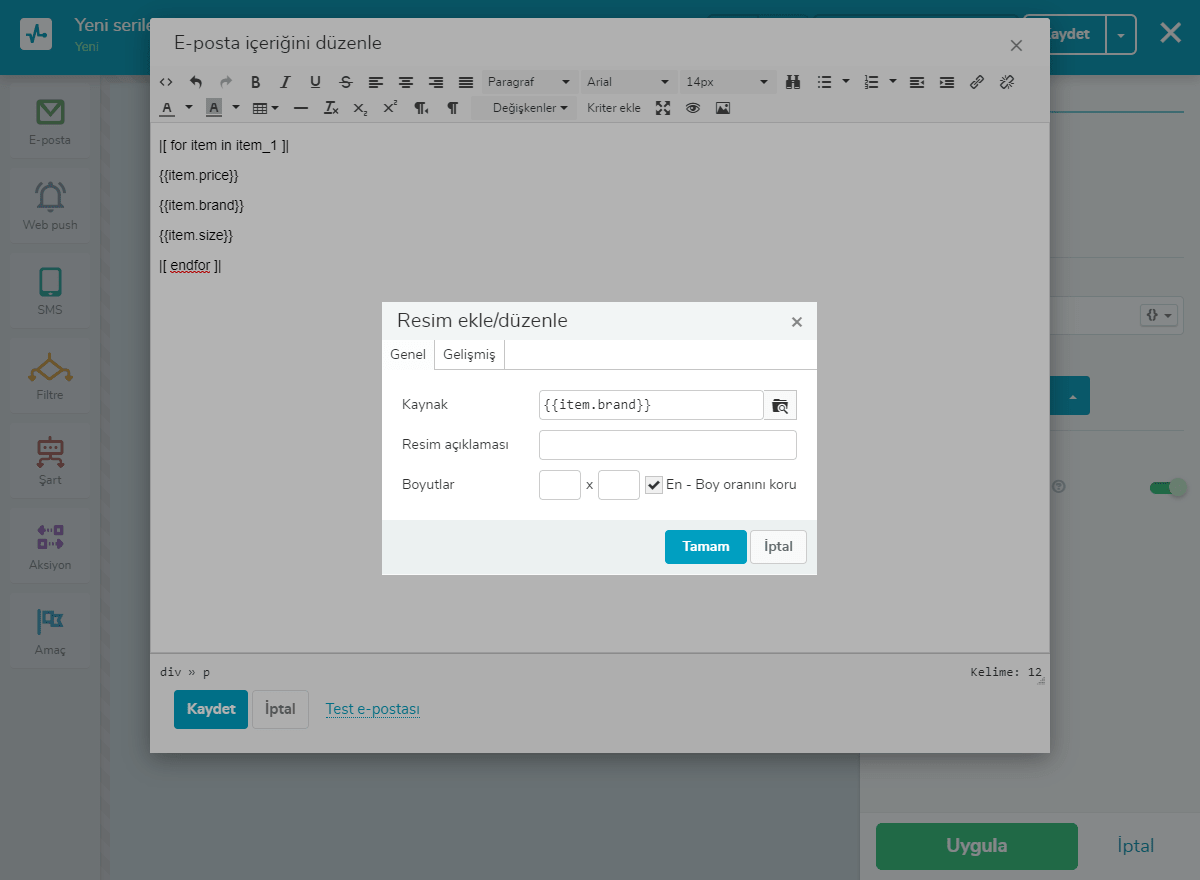Click İptal button in image dialog

778,547
